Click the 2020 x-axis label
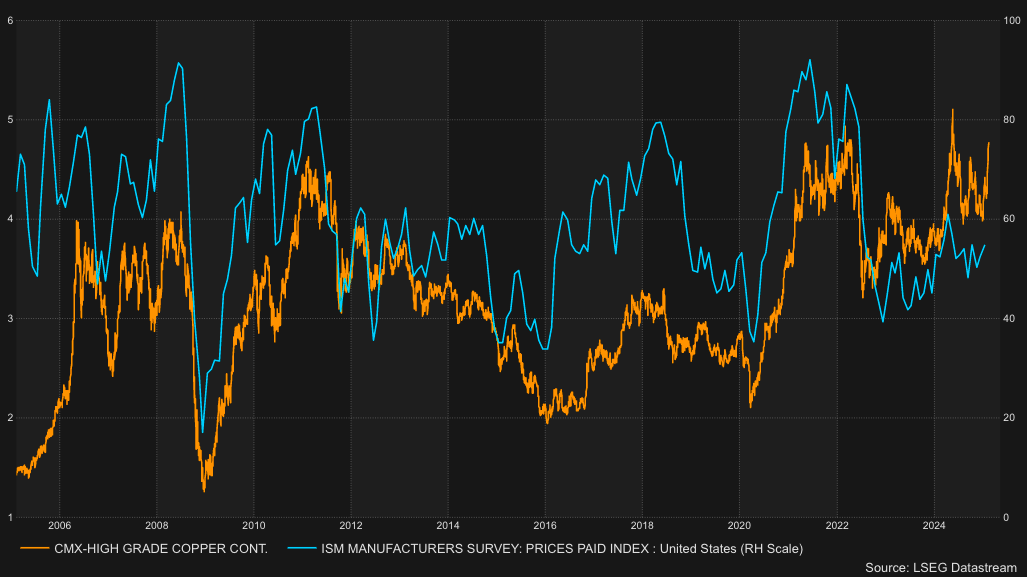Screen dimensions: 1027x577 click(739, 525)
